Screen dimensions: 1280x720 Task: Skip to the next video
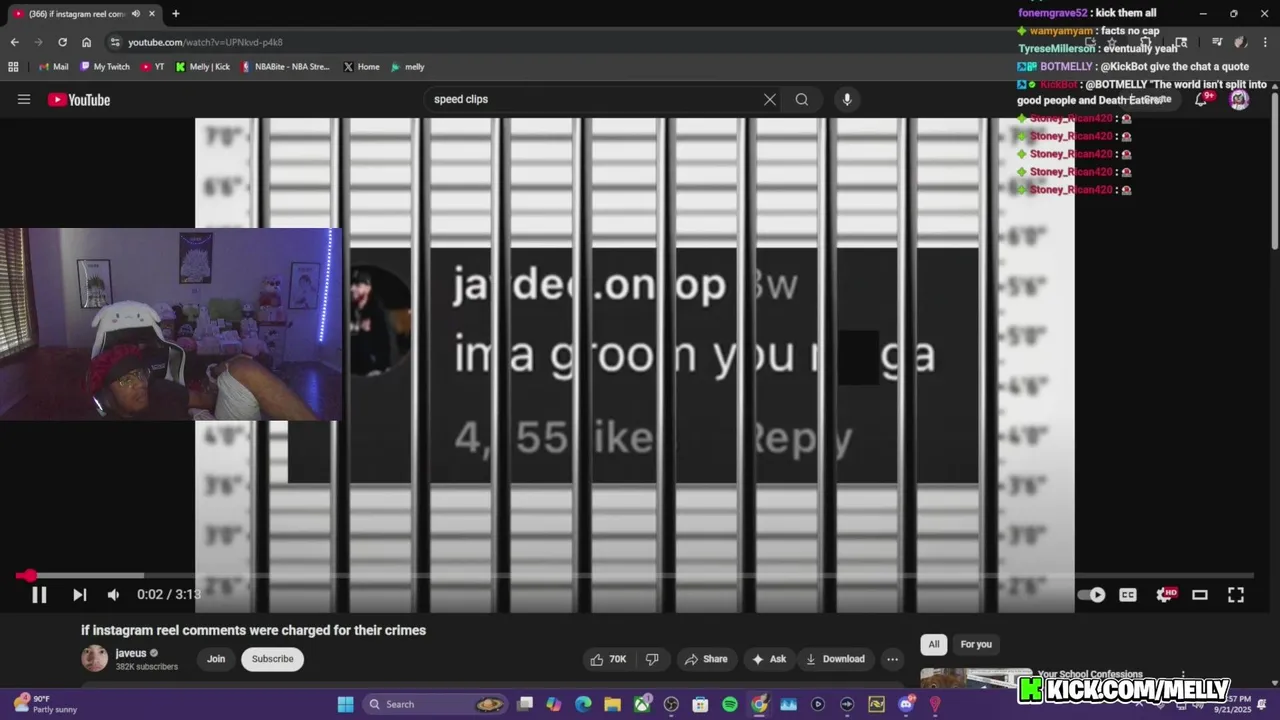[79, 595]
